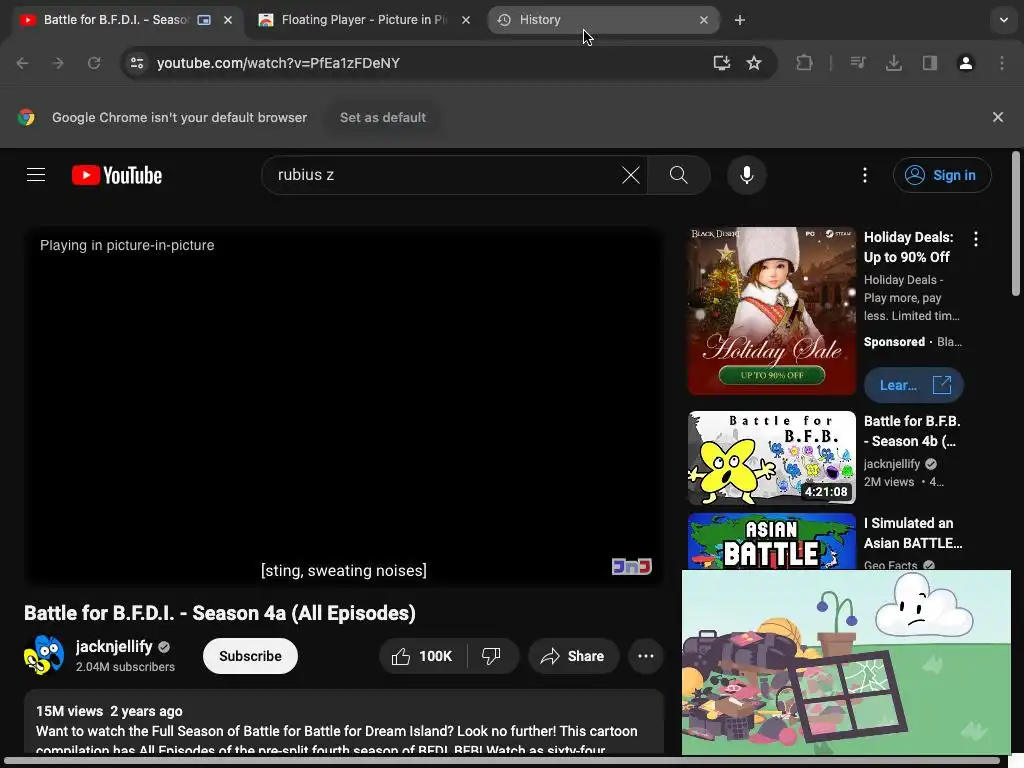Switch to the Battle for B.F.D.I. tab

point(116,20)
